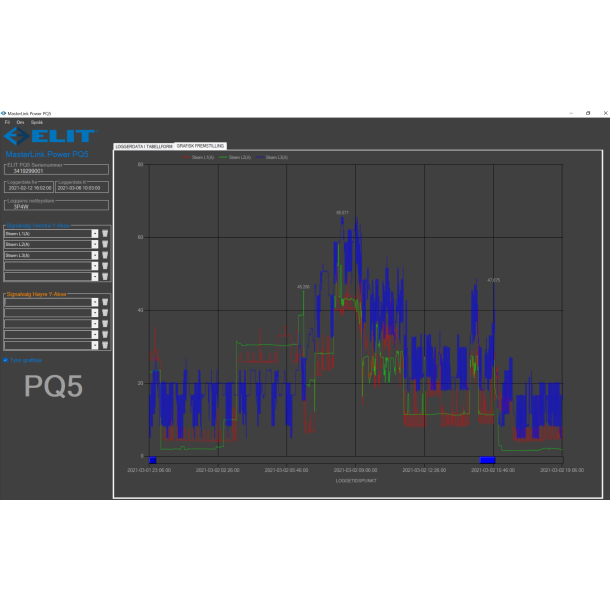Viewport: 610px width, 610px height.
Task: Click the 45,286 peak value label
Action: [303, 287]
